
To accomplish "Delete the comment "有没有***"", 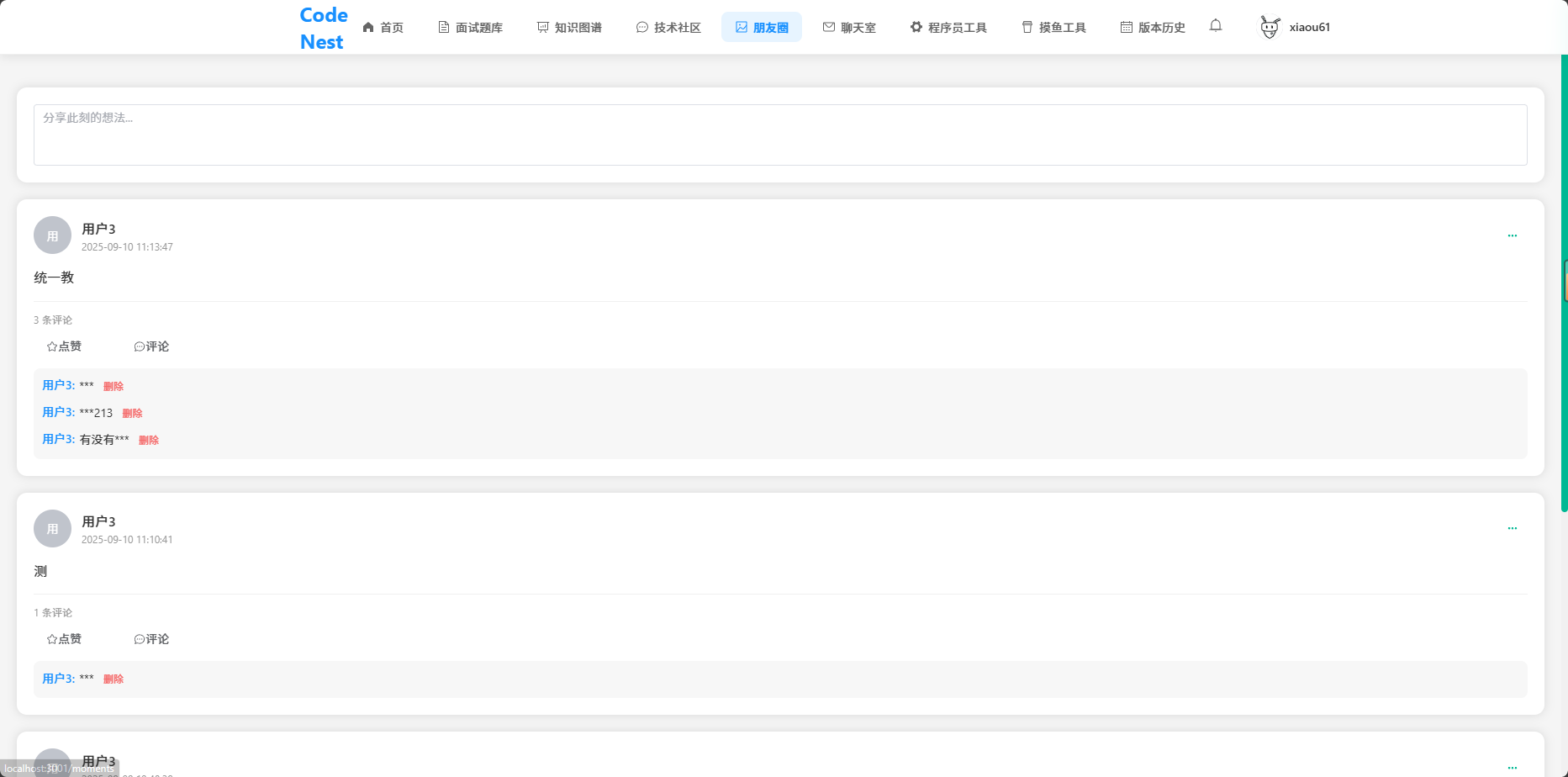I will [x=148, y=440].
